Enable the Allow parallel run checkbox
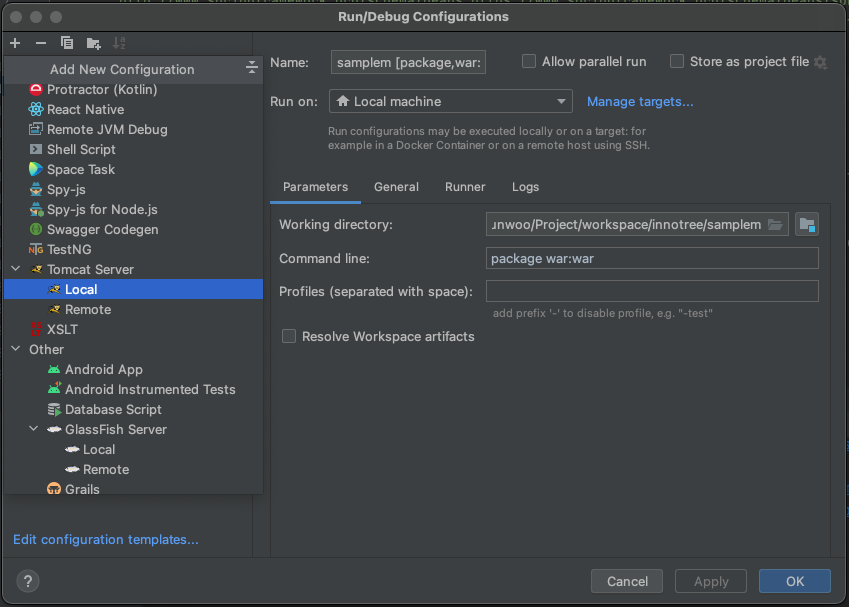Viewport: 849px width, 607px height. click(x=528, y=61)
